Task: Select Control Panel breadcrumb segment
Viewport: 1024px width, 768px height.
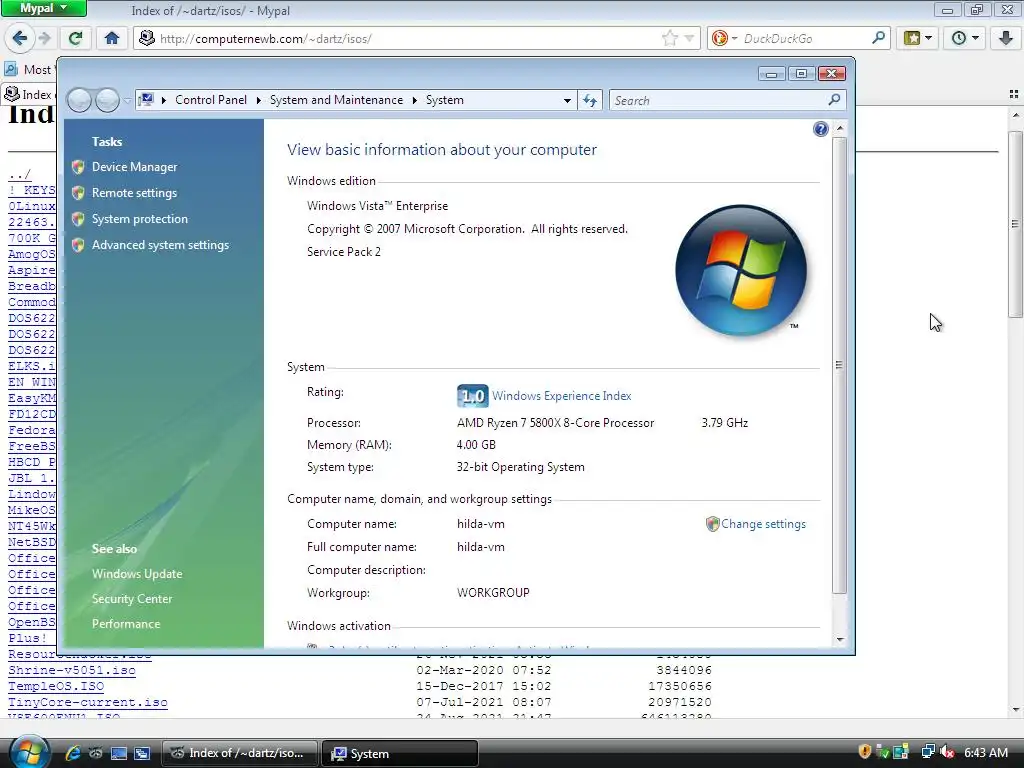Action: click(x=211, y=100)
